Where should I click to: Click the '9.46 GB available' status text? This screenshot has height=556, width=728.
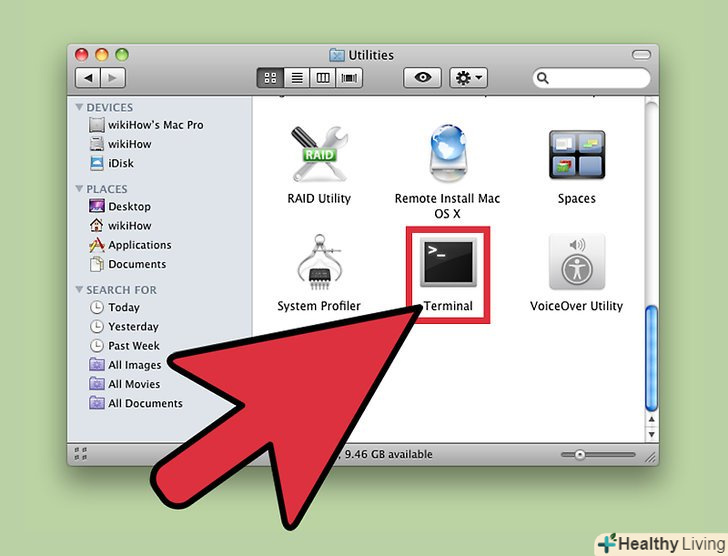click(388, 454)
